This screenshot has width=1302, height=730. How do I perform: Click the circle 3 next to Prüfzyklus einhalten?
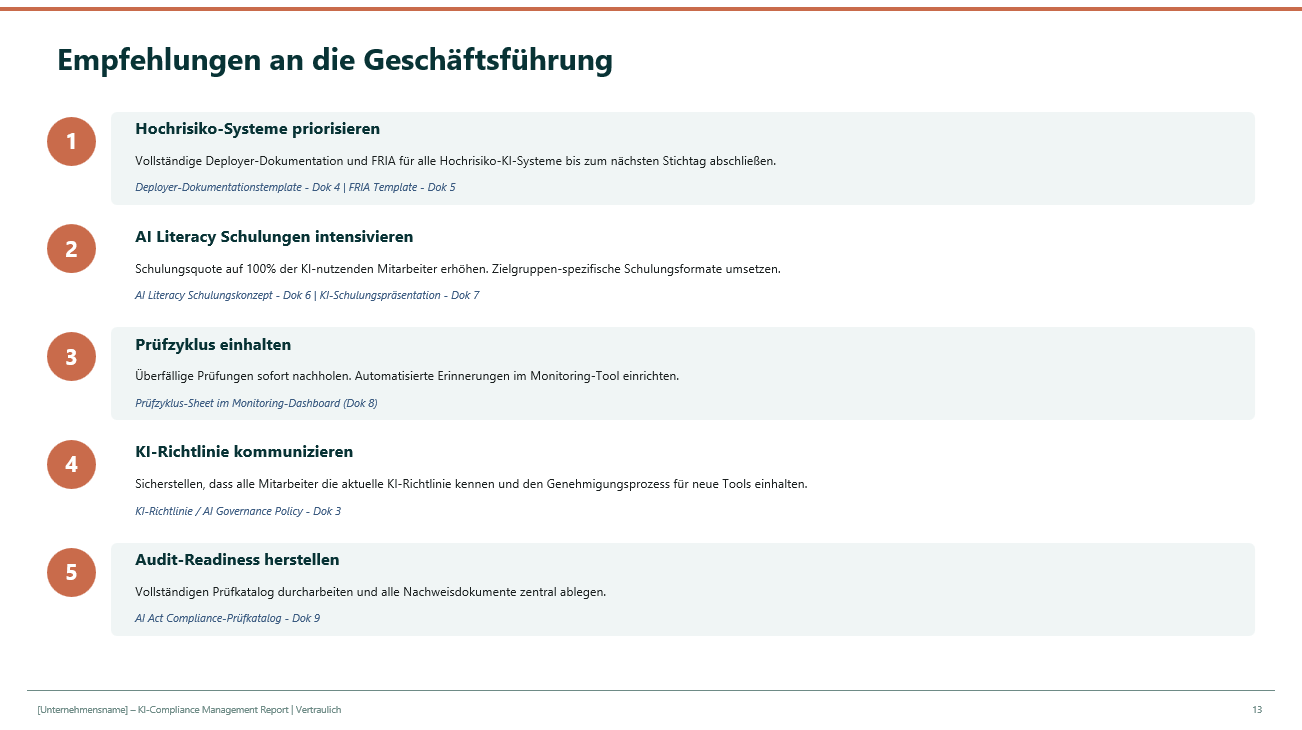click(x=71, y=356)
